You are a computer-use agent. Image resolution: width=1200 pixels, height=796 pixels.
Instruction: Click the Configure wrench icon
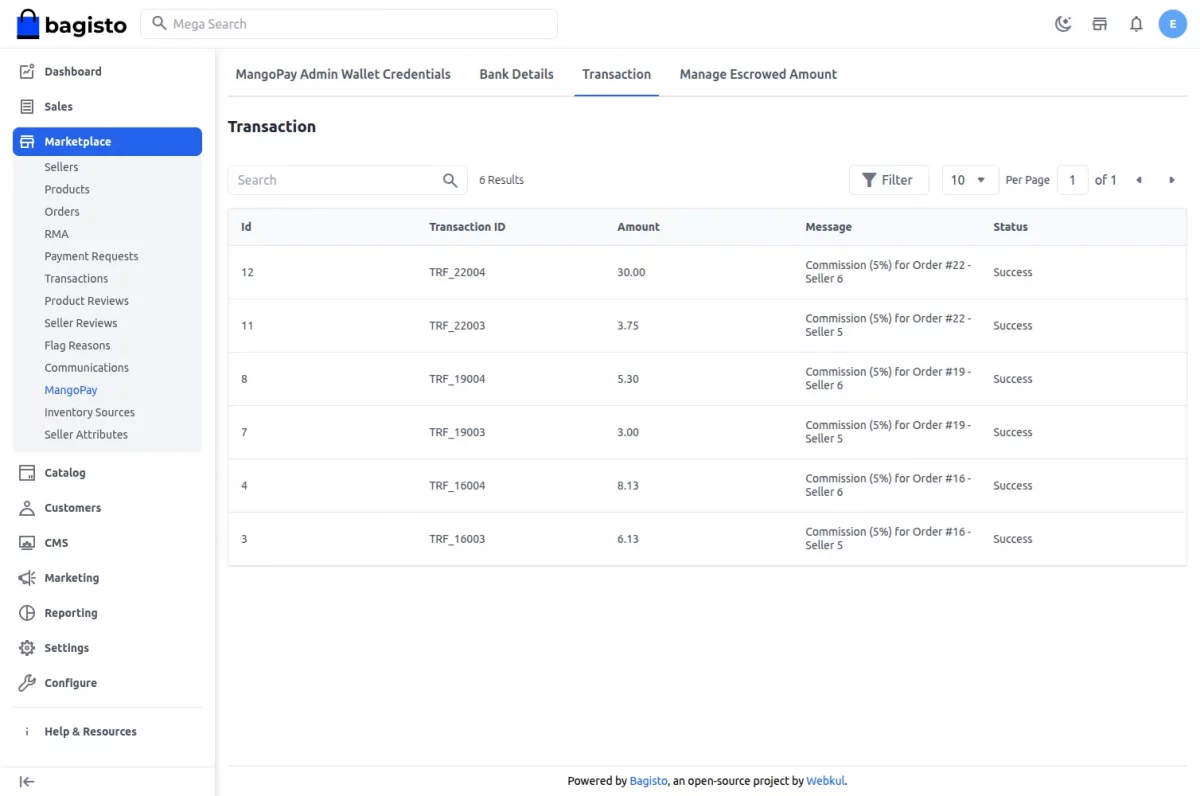(27, 683)
